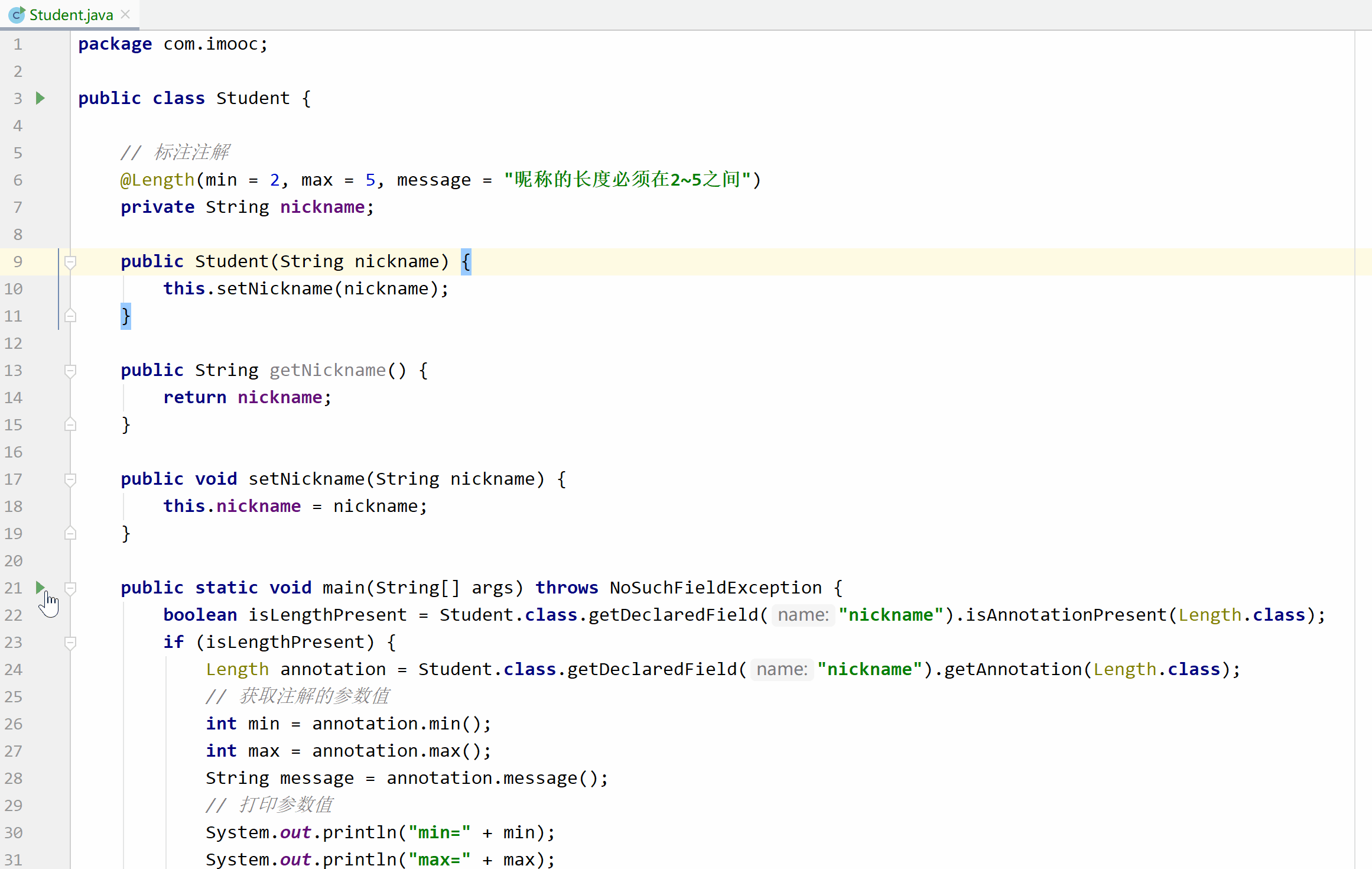The width and height of the screenshot is (1372, 869).
Task: Click getNickname method name on line 13
Action: click(327, 370)
